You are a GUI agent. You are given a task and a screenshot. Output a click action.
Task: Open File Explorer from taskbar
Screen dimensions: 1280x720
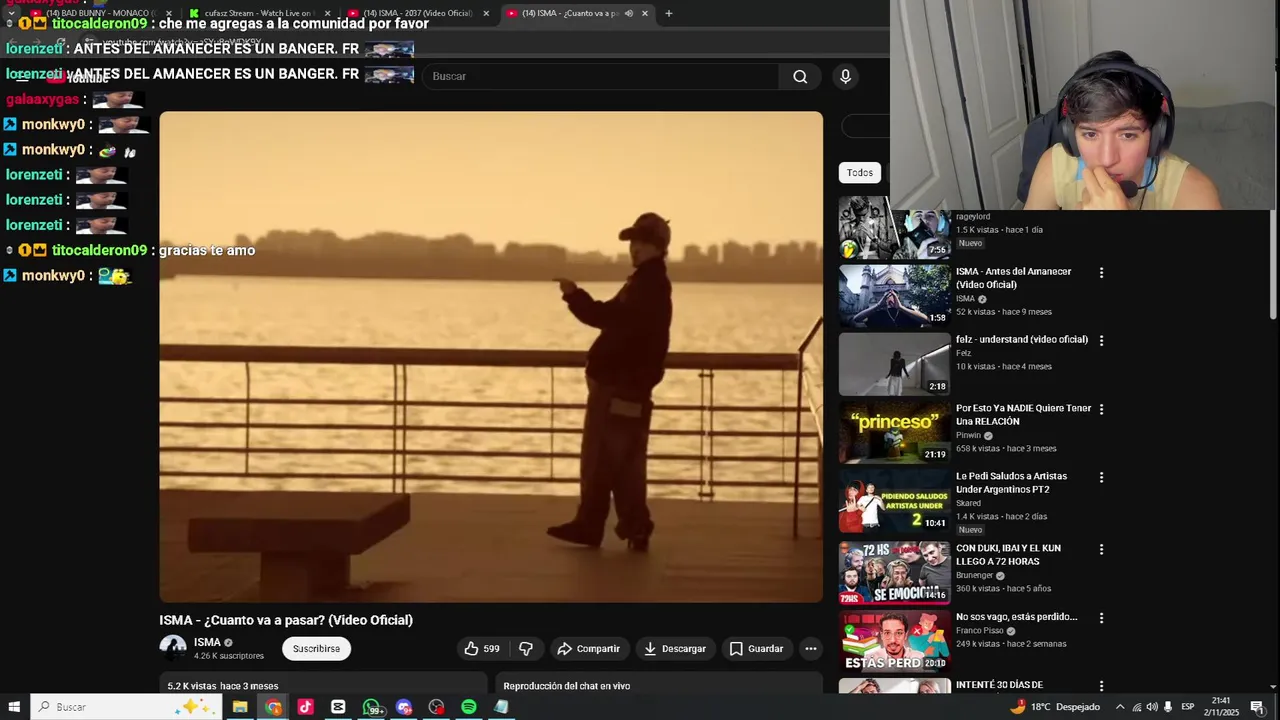coord(240,707)
